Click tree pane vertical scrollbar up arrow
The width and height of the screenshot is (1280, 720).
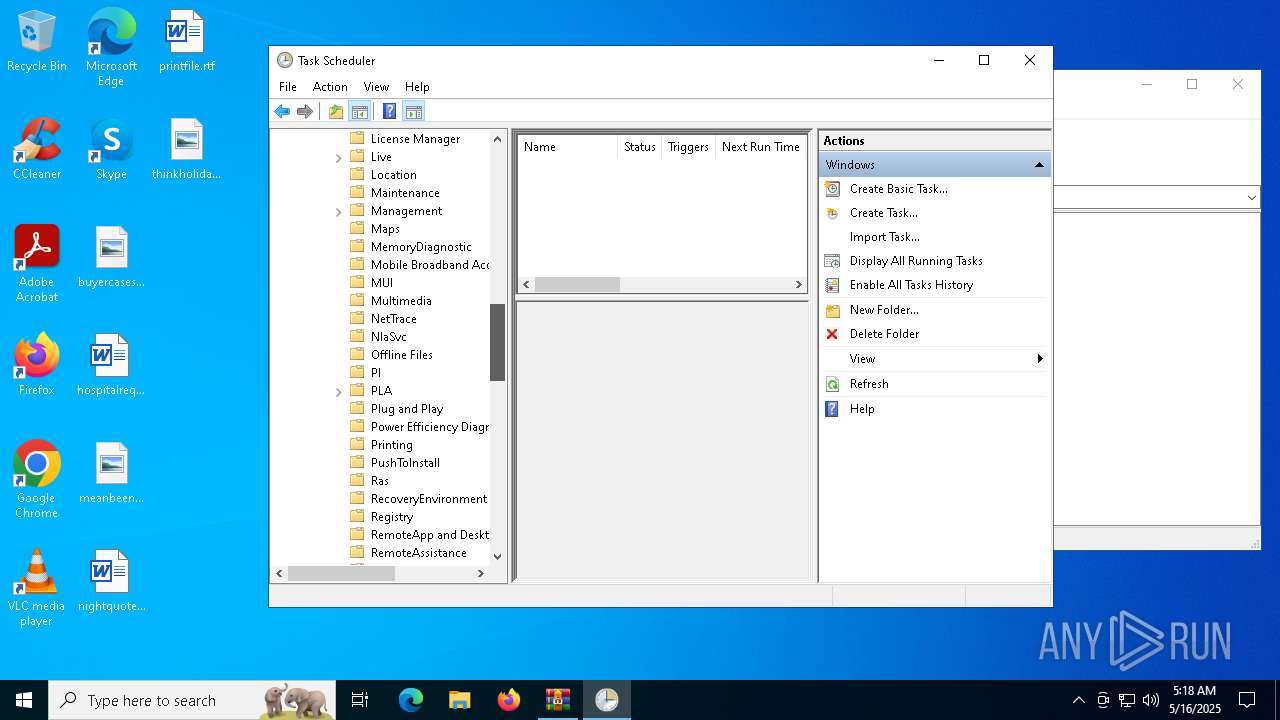click(497, 139)
